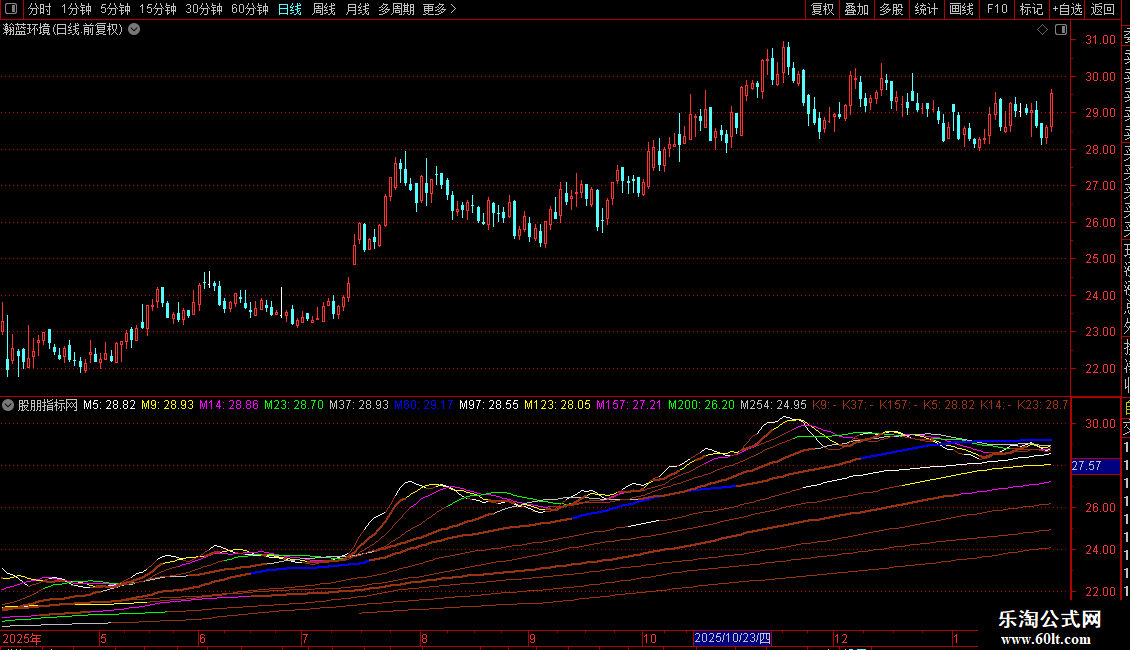Click the M60: 29.17 blue indicator label
This screenshot has width=1130, height=650.
424,405
